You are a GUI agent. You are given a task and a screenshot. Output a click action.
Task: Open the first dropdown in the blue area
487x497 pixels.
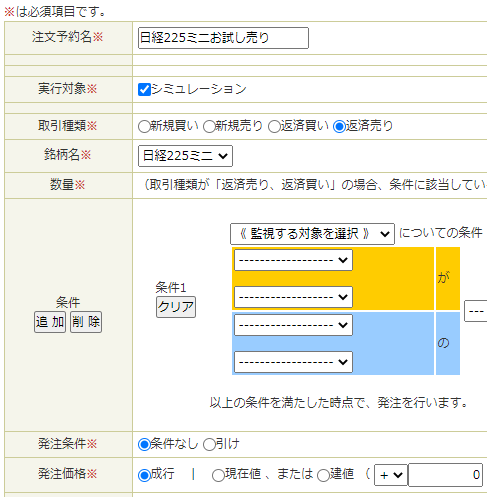pos(293,325)
